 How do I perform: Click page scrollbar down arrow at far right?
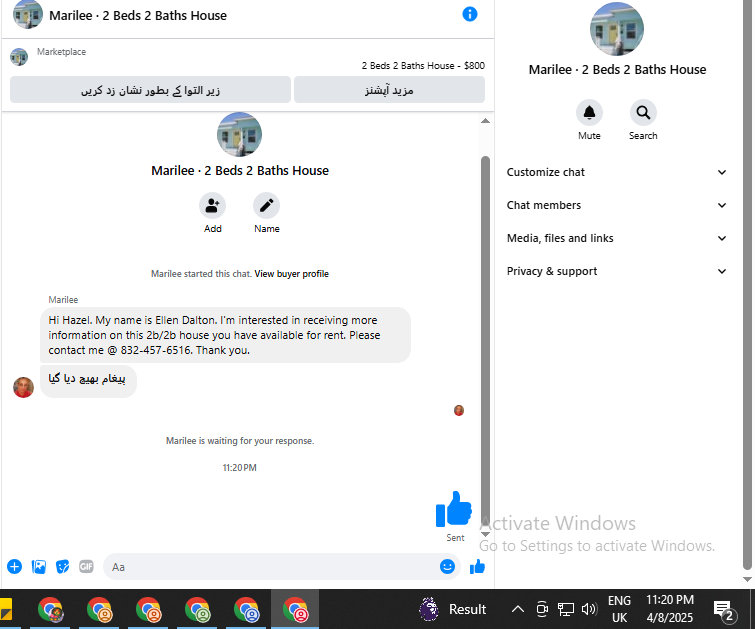click(x=747, y=579)
